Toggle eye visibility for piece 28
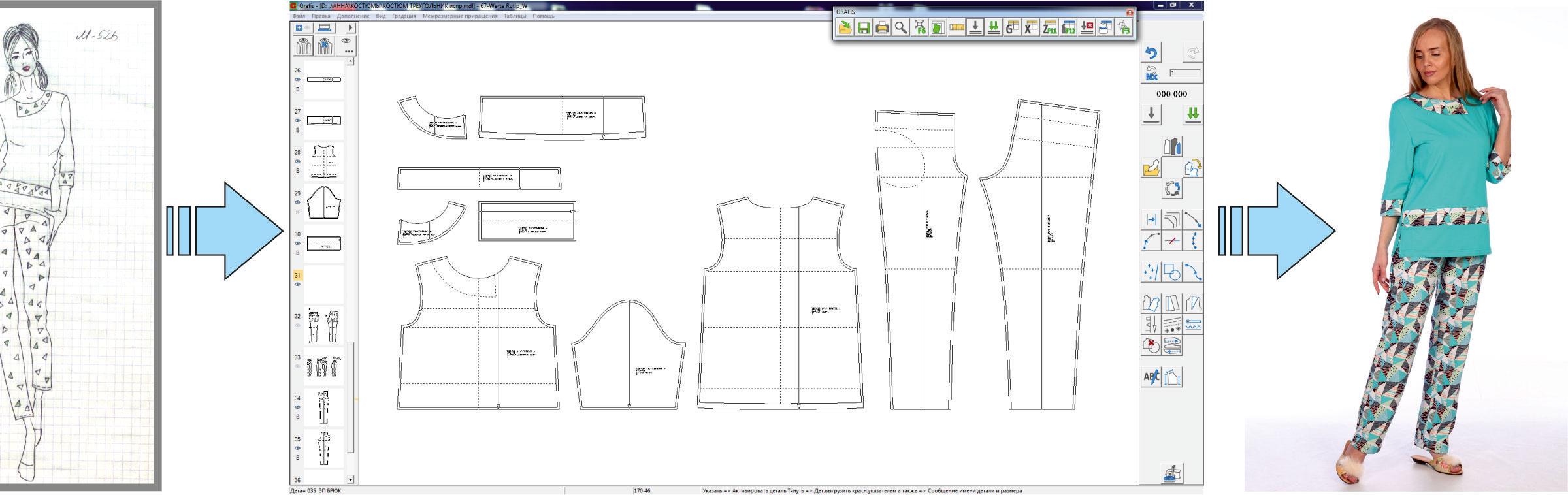 (x=297, y=161)
